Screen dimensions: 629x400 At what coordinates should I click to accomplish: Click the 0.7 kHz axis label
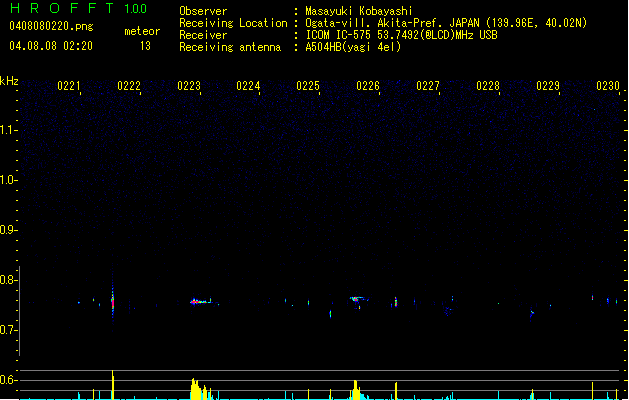click(x=8, y=330)
